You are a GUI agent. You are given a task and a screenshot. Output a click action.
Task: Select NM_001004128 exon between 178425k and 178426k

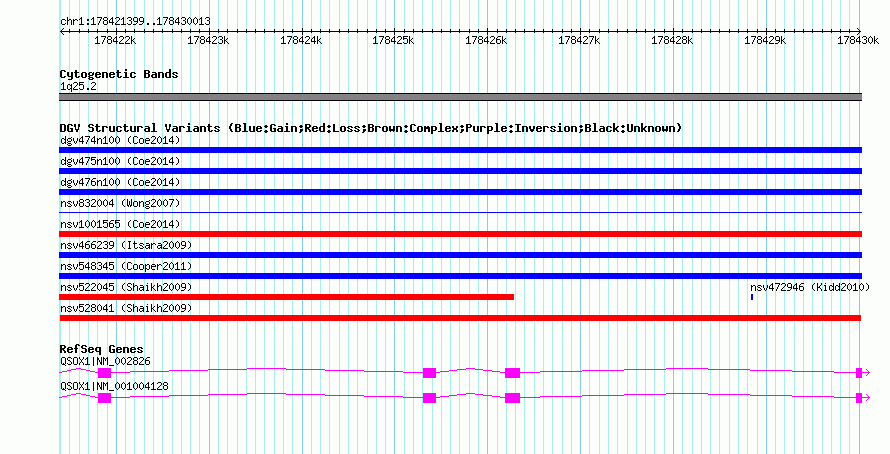[430, 398]
